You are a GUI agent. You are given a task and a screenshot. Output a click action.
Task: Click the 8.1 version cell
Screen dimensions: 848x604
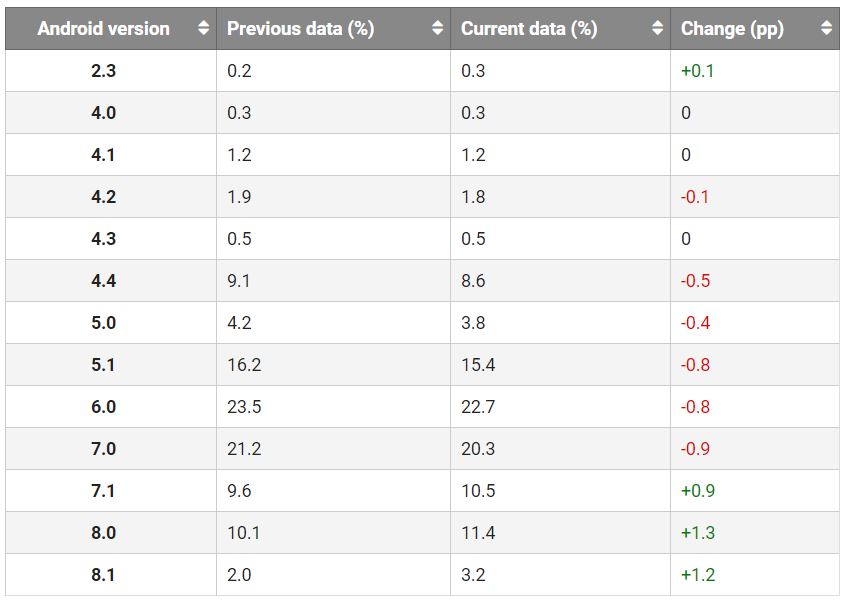(103, 575)
